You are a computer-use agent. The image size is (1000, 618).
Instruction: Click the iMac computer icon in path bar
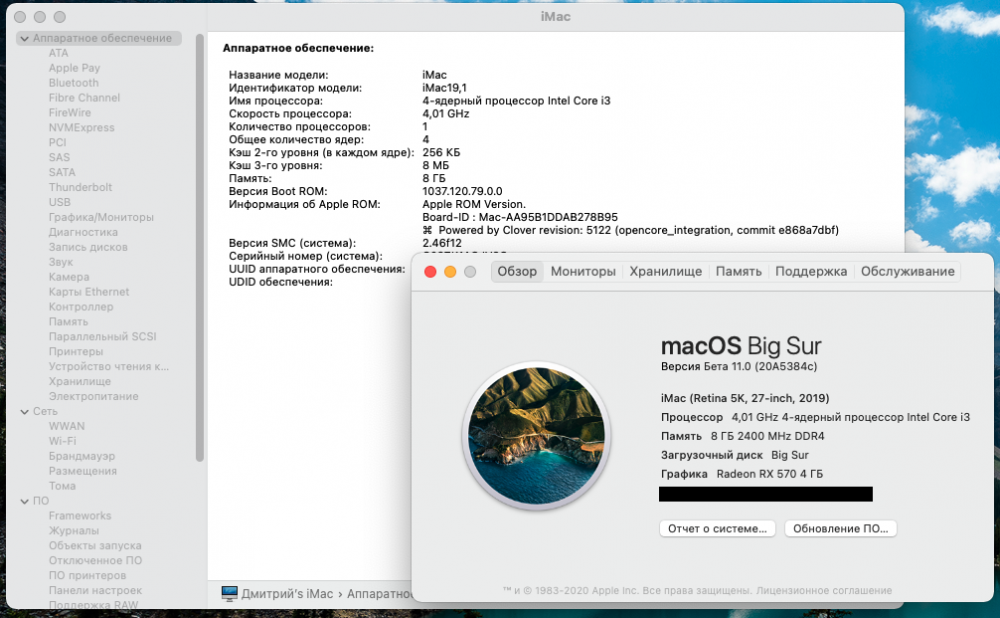[229, 593]
